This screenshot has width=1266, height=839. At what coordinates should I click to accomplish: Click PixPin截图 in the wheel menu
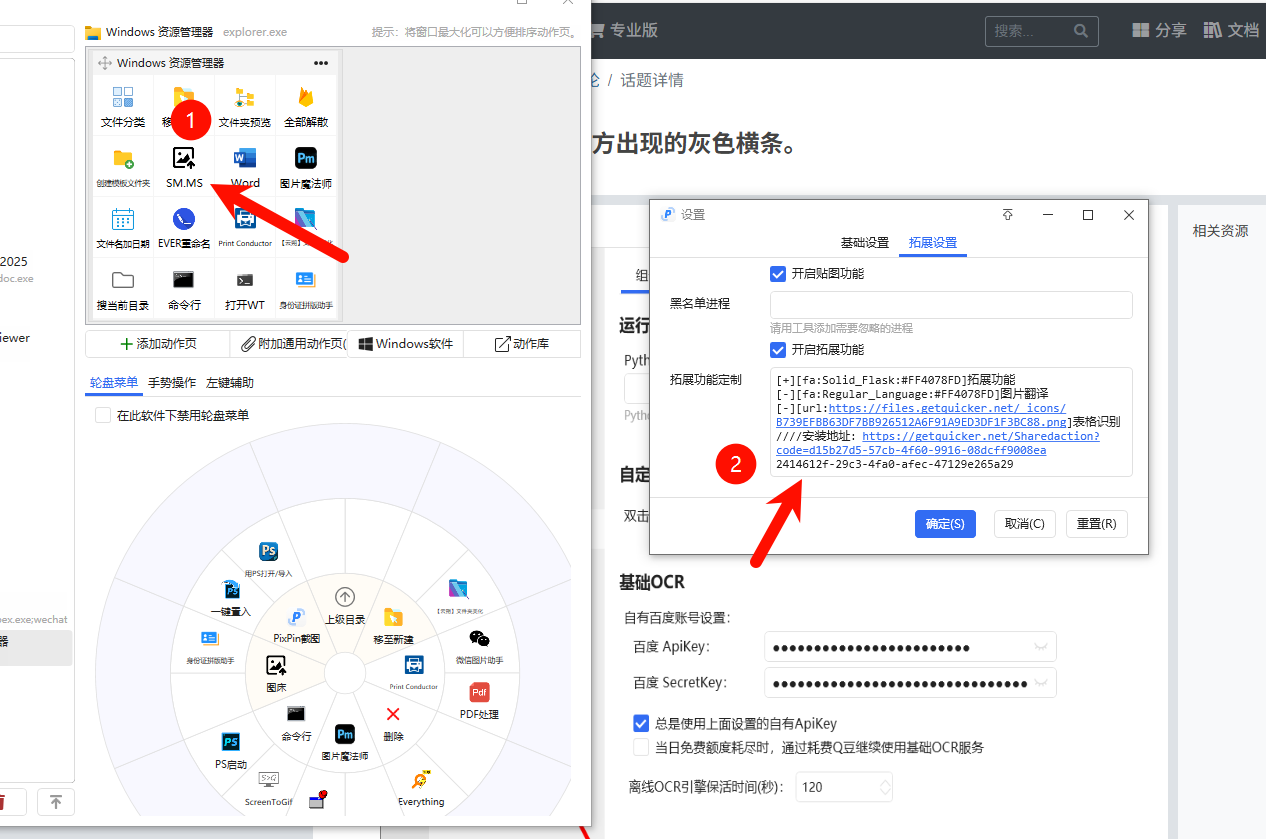pos(296,625)
